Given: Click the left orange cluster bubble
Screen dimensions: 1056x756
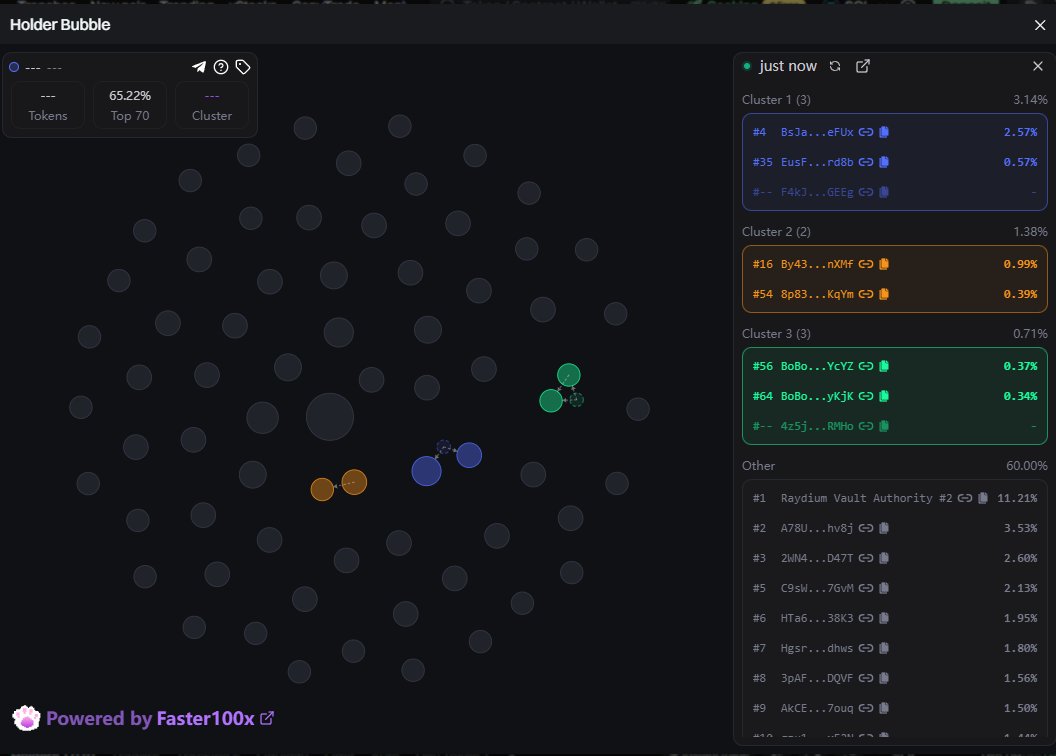Looking at the screenshot, I should [322, 489].
